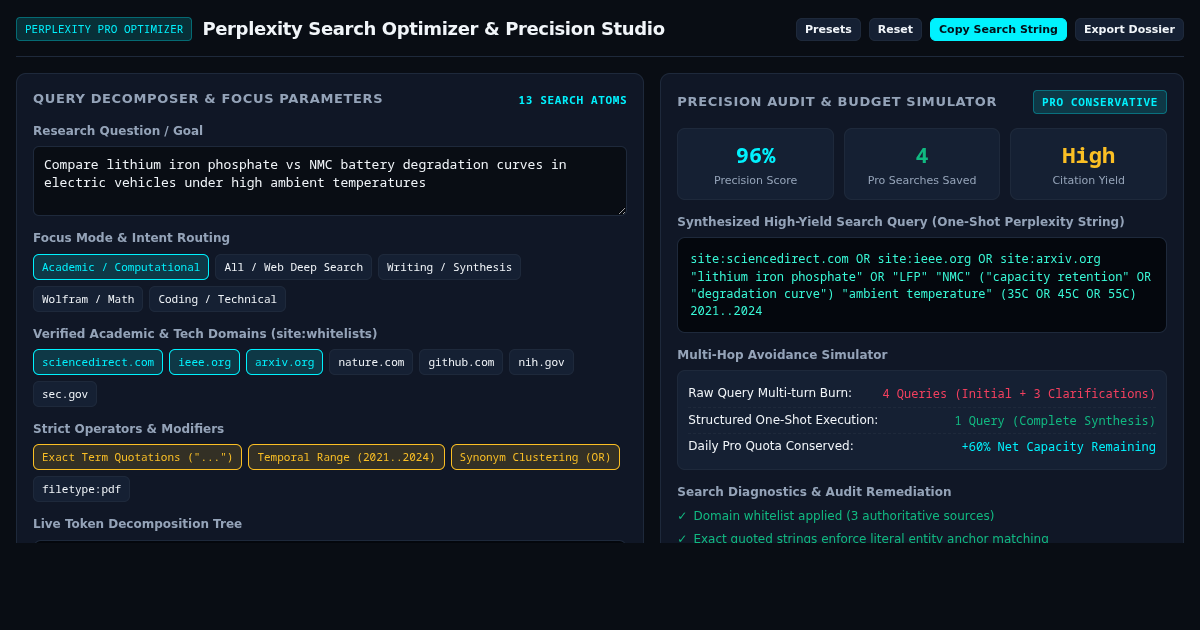The height and width of the screenshot is (630, 1200).
Task: Enable the filetype:pdf modifier
Action: click(81, 489)
